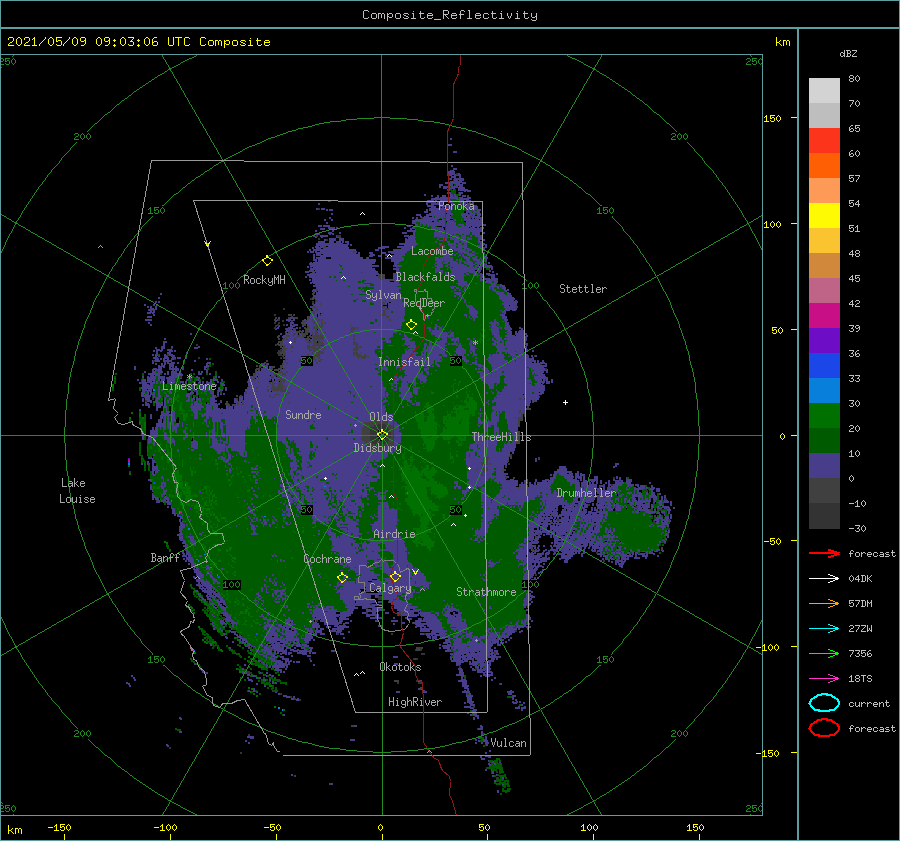
Task: Select the red forecast ellipse legend icon
Action: 824,728
